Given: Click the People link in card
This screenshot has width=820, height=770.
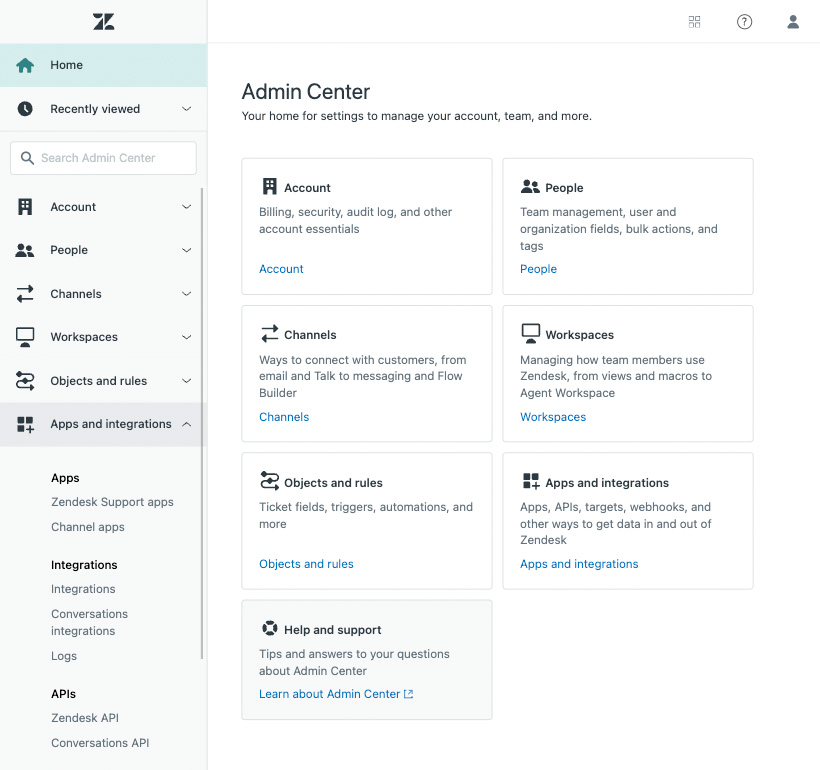Looking at the screenshot, I should (x=538, y=269).
